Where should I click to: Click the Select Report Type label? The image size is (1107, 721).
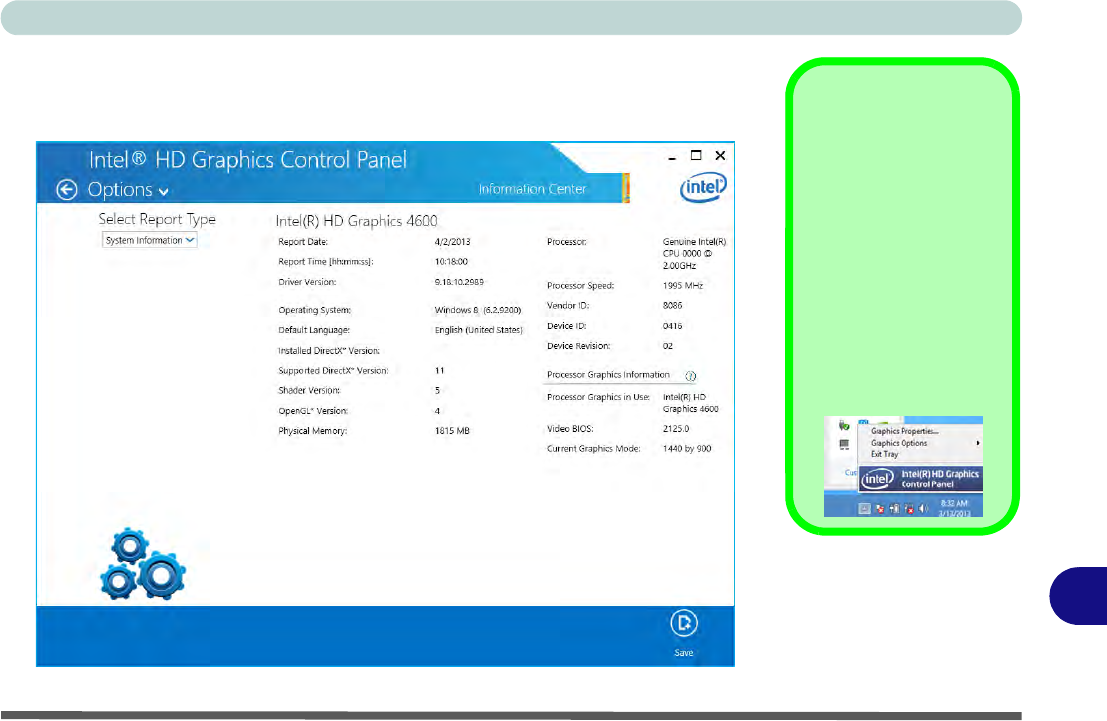coord(157,219)
